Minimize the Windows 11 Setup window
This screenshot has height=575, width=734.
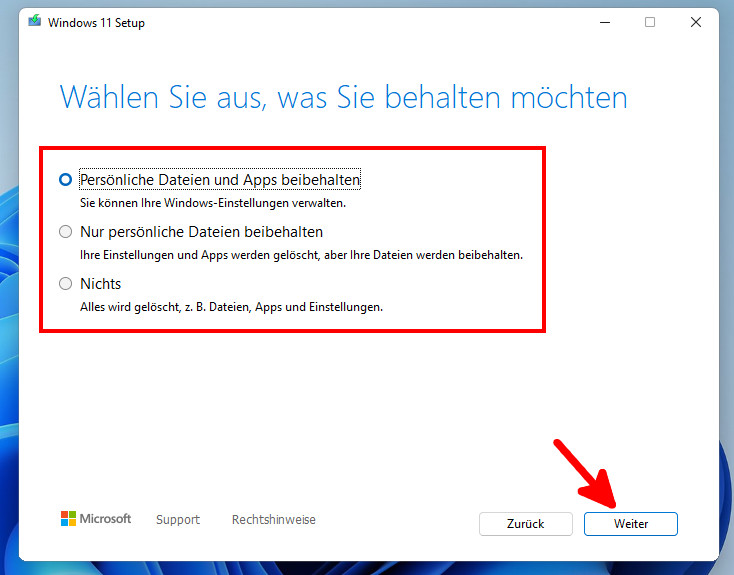[605, 22]
